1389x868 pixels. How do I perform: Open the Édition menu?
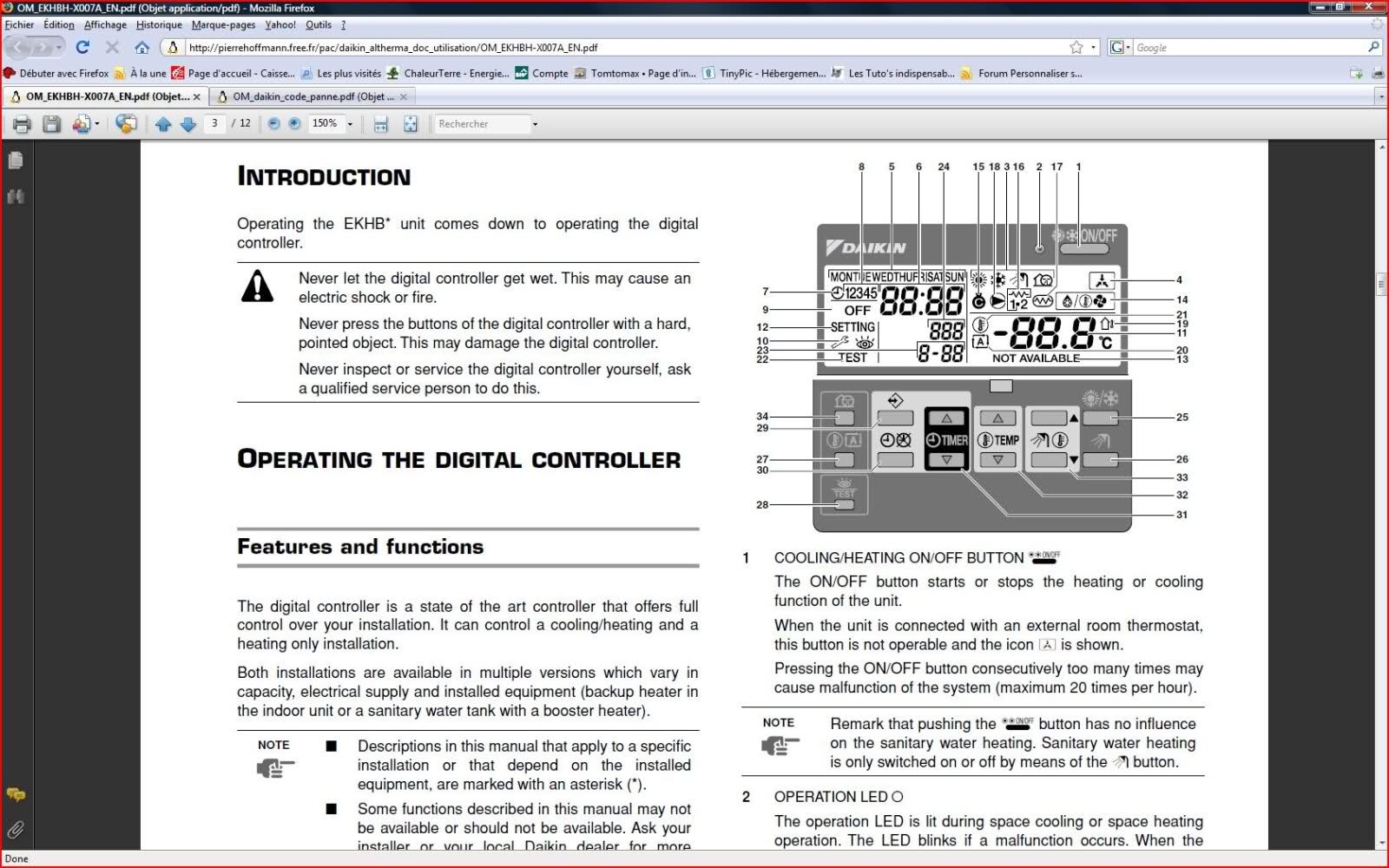coord(59,25)
